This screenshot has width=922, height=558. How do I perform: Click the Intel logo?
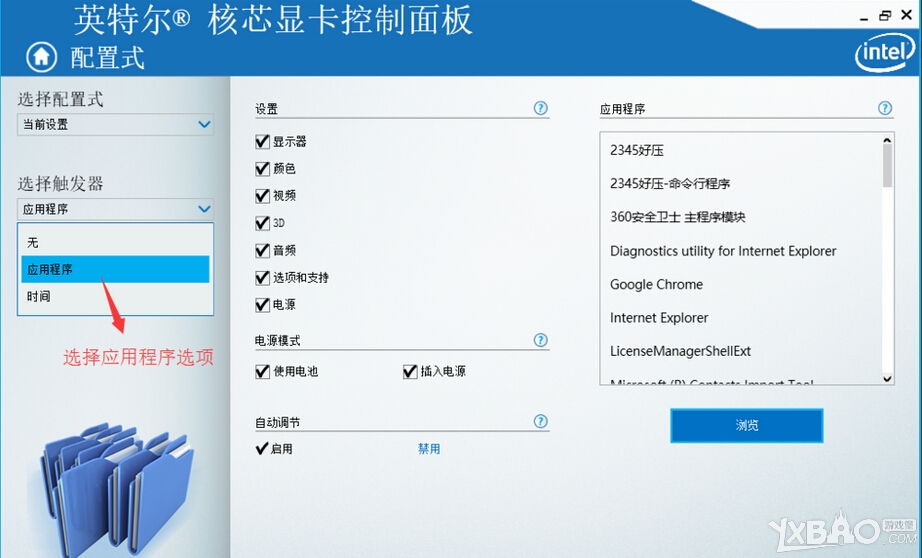coord(886,53)
